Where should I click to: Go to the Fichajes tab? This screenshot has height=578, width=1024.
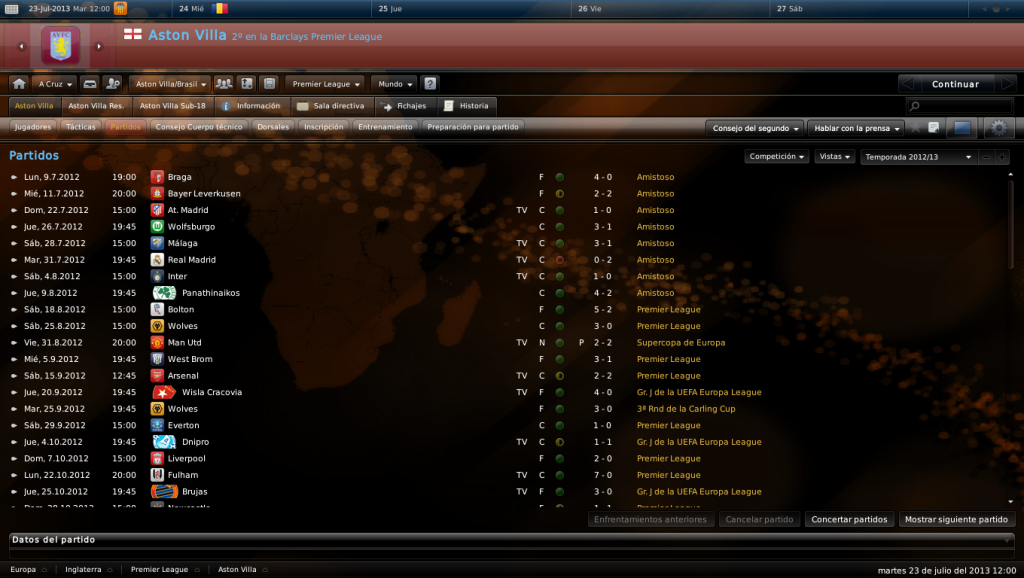pos(403,106)
